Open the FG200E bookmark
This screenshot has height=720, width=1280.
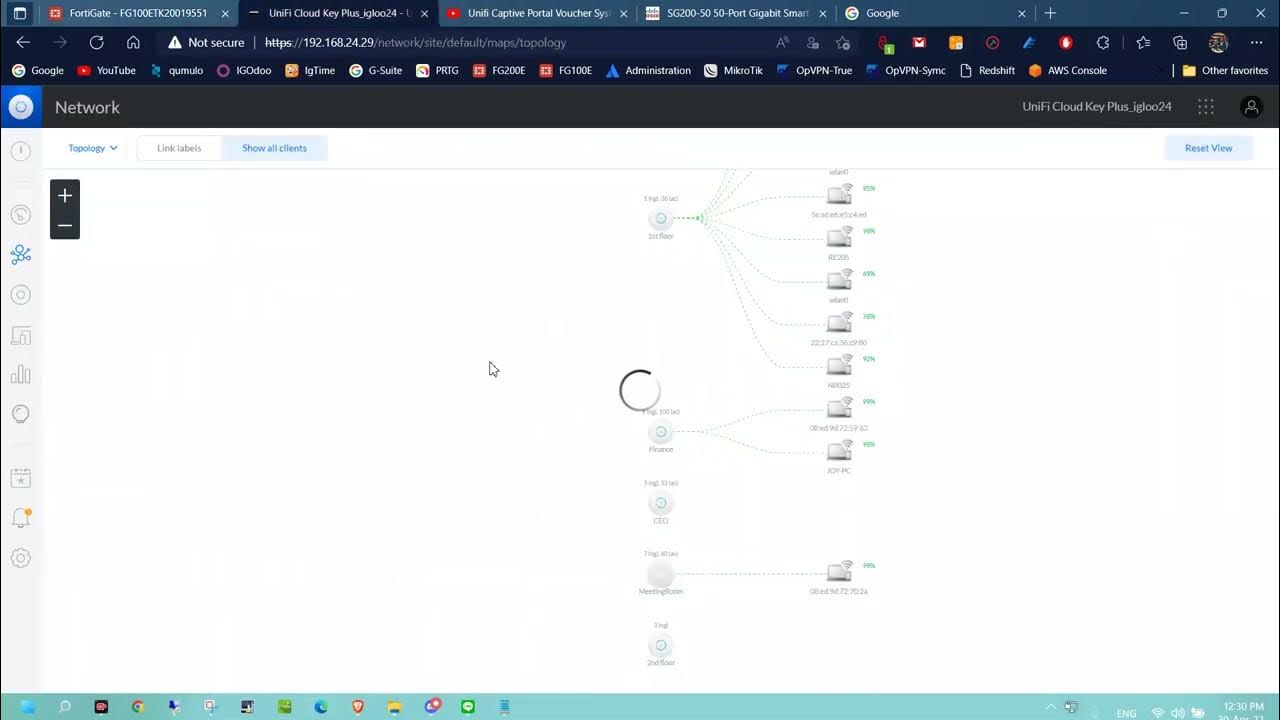(x=498, y=71)
